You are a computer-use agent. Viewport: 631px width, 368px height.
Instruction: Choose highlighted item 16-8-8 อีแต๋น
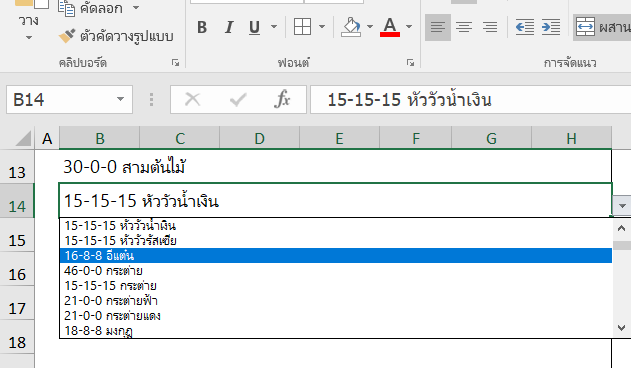click(336, 256)
